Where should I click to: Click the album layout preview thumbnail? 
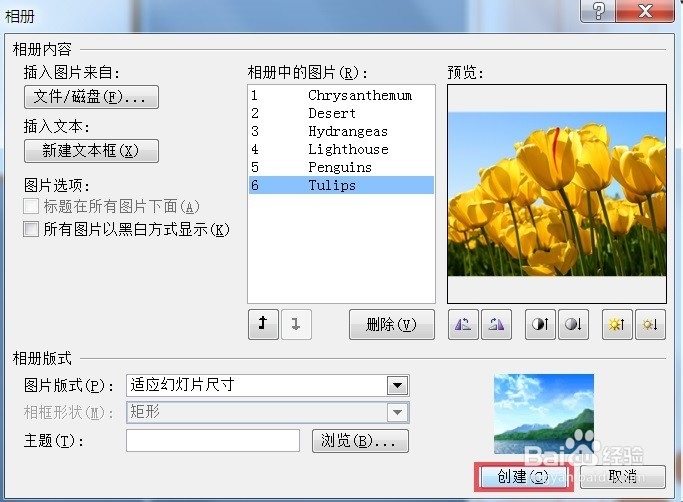pyautogui.click(x=544, y=414)
